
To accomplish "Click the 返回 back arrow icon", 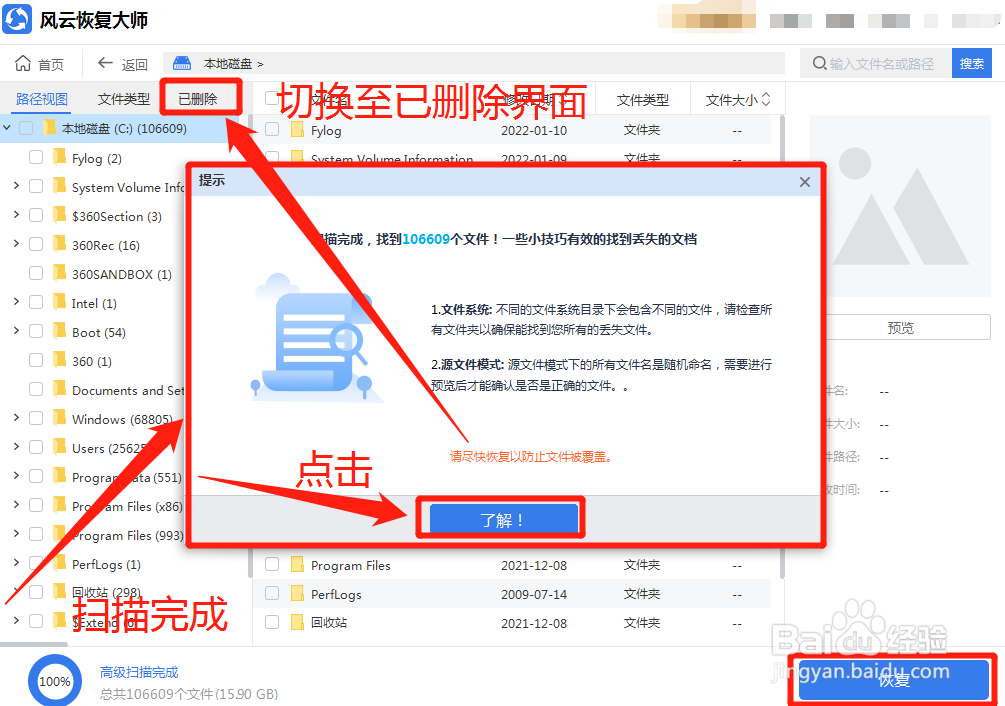I will (103, 62).
